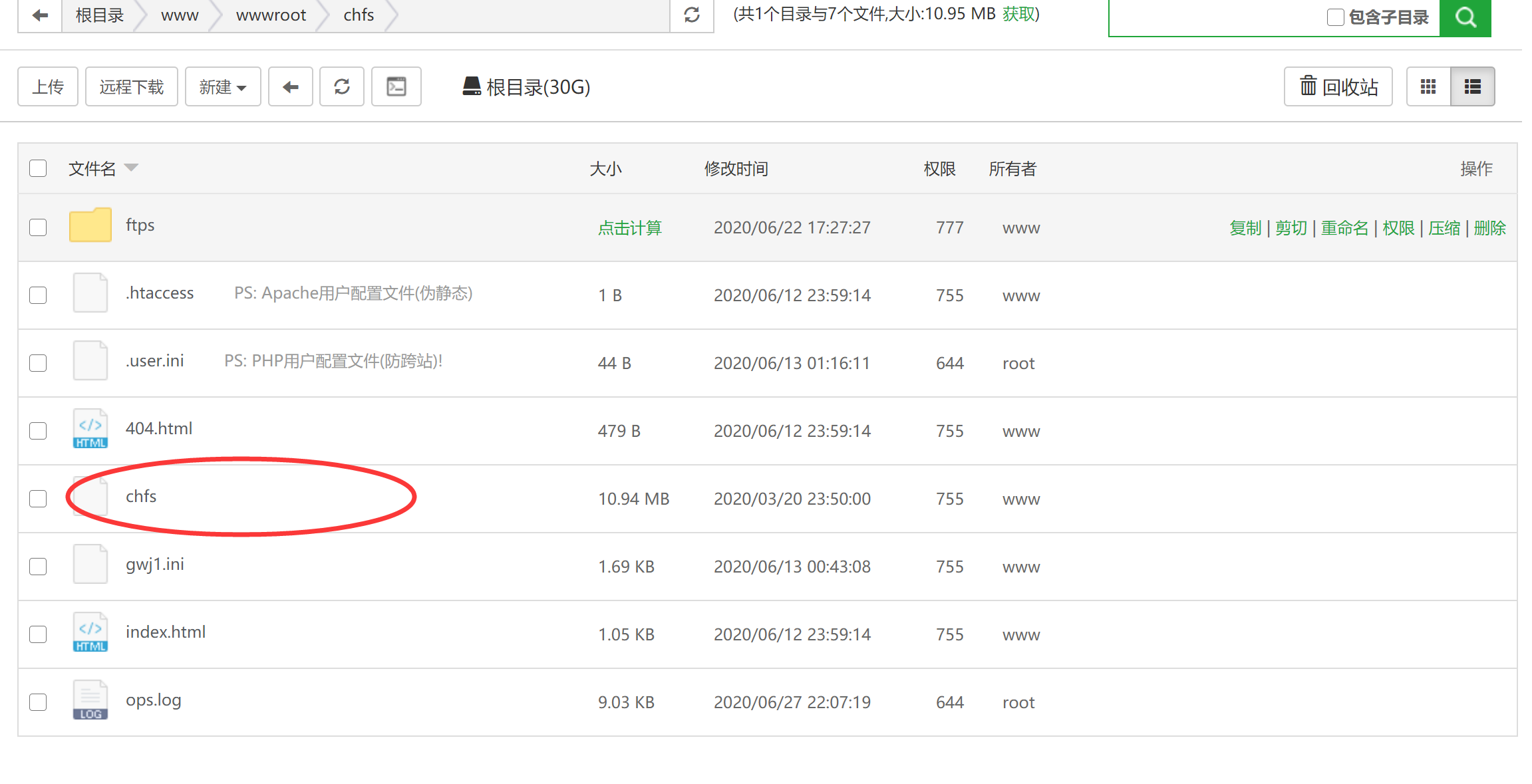Select the 404.html file name
The image size is (1532, 784).
coord(159,428)
